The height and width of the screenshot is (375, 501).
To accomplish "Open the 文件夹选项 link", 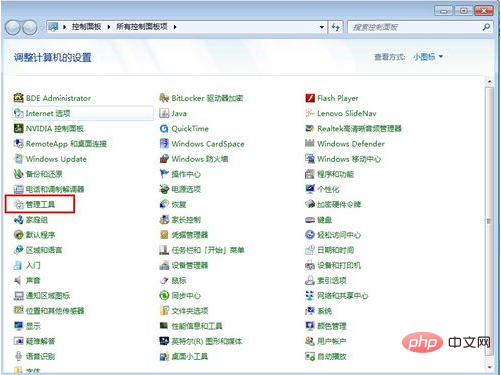I will [190, 311].
